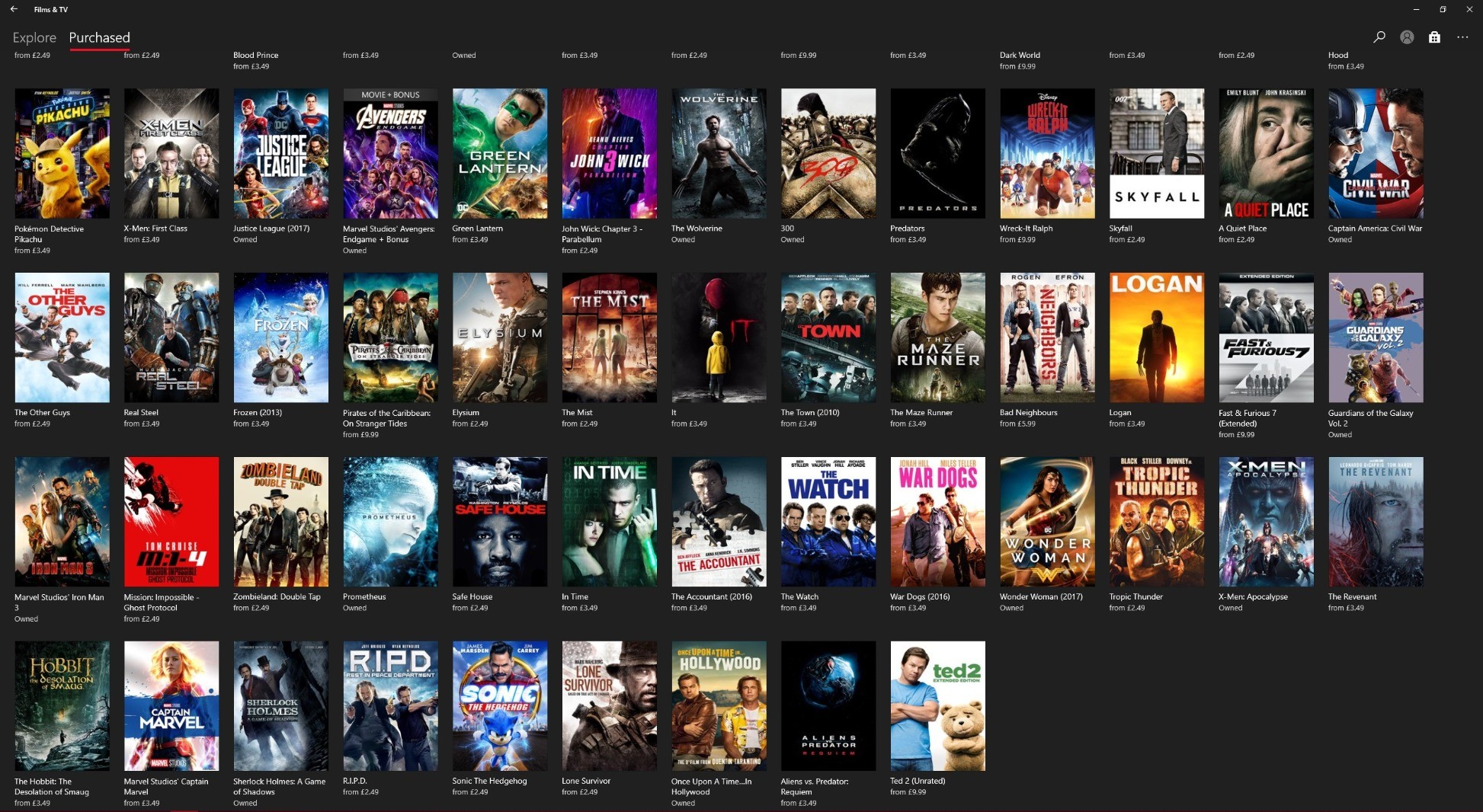The width and height of the screenshot is (1483, 812).
Task: Open Guardians of the Galaxy Vol. 2 poster
Action: click(x=1376, y=337)
